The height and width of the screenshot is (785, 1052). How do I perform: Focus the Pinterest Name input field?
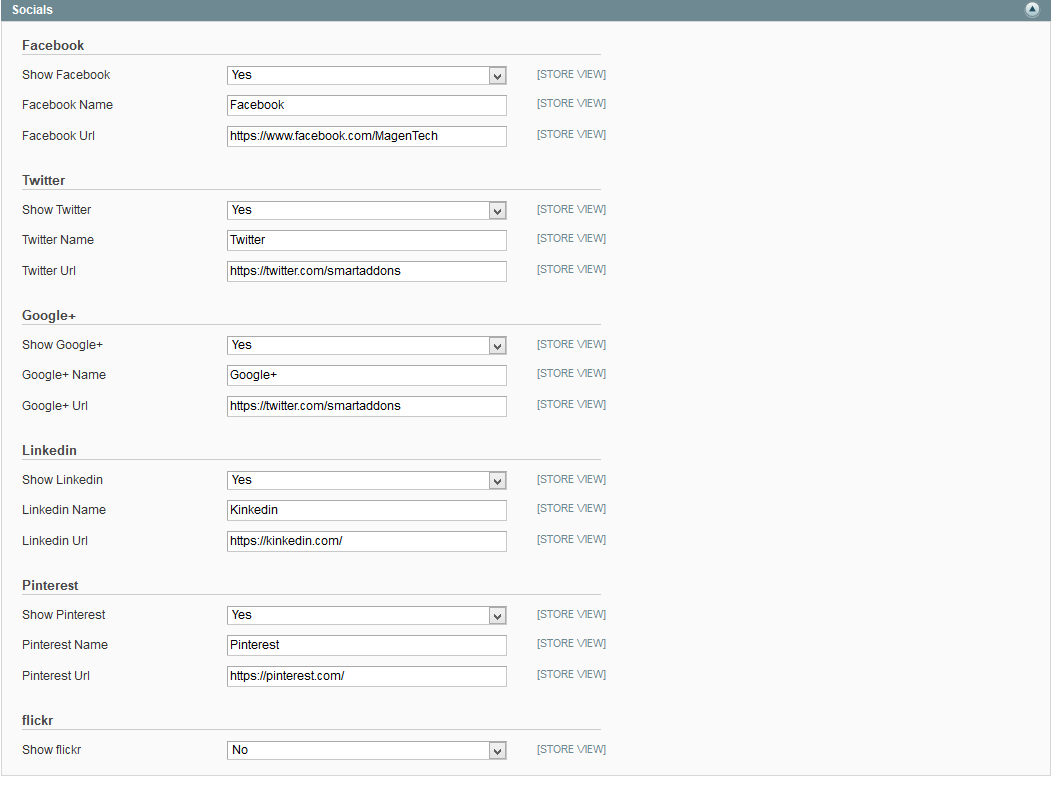366,645
